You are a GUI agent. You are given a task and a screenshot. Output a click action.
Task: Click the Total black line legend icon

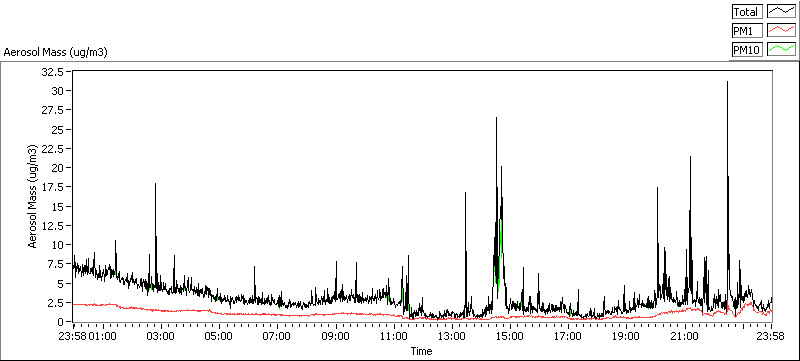[781, 12]
